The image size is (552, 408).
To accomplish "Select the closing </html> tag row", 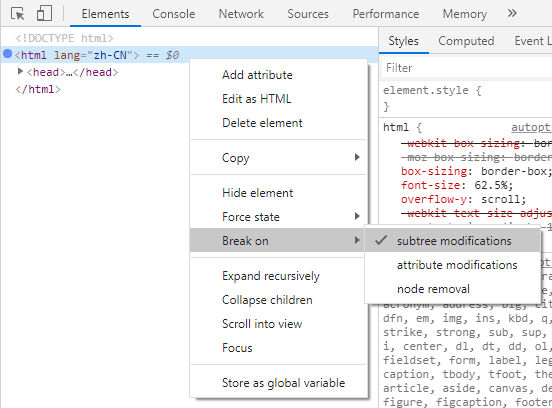I will (x=38, y=89).
